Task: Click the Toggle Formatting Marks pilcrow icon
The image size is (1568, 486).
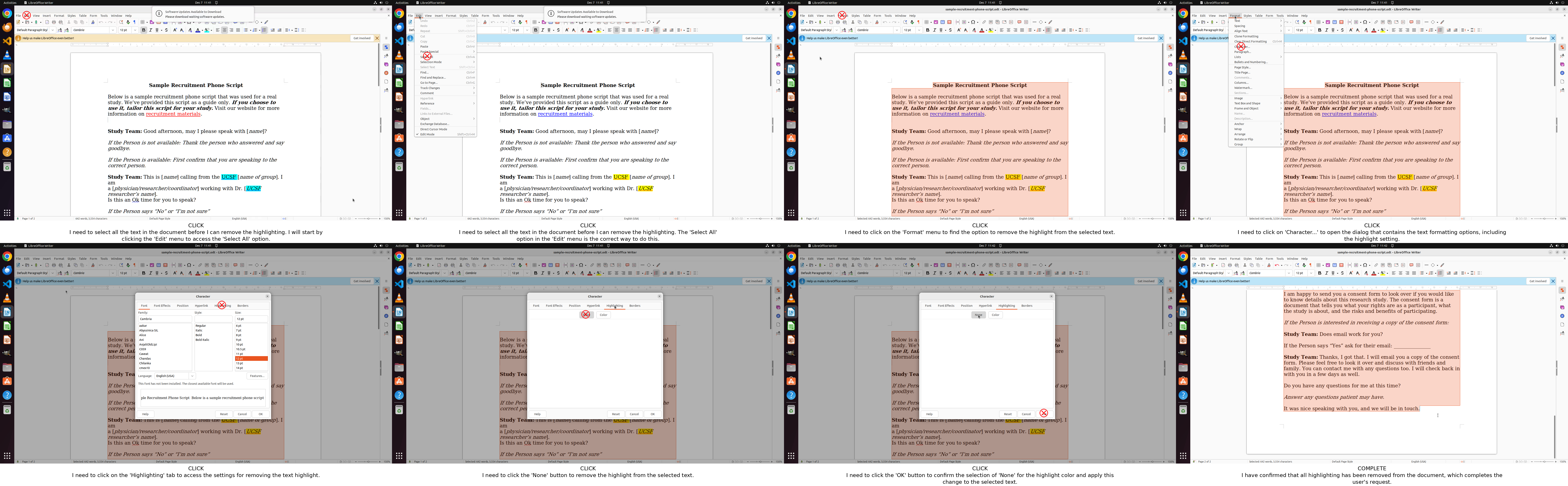Action: [x=135, y=22]
